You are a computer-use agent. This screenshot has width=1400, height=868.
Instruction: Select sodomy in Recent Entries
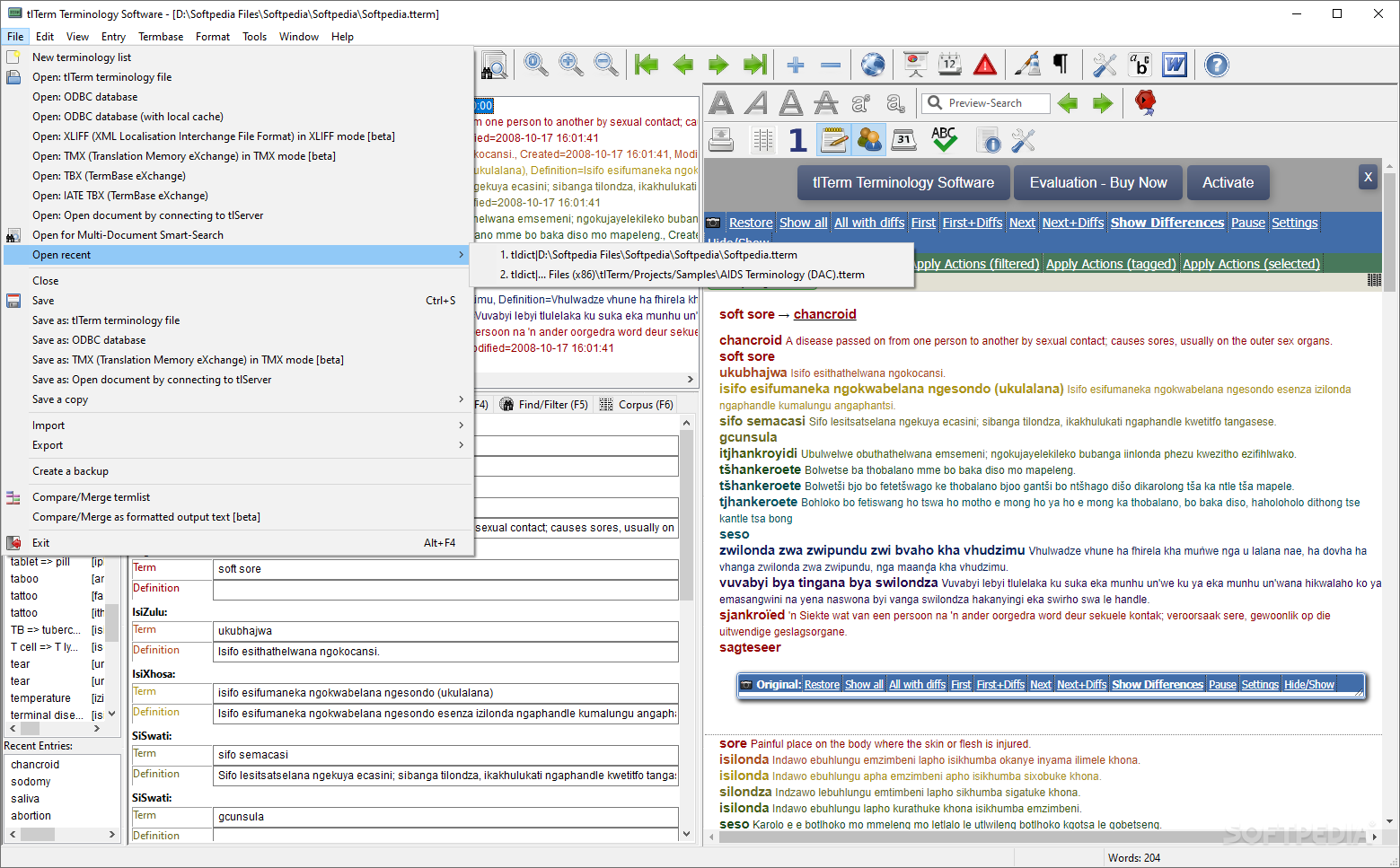point(31,782)
